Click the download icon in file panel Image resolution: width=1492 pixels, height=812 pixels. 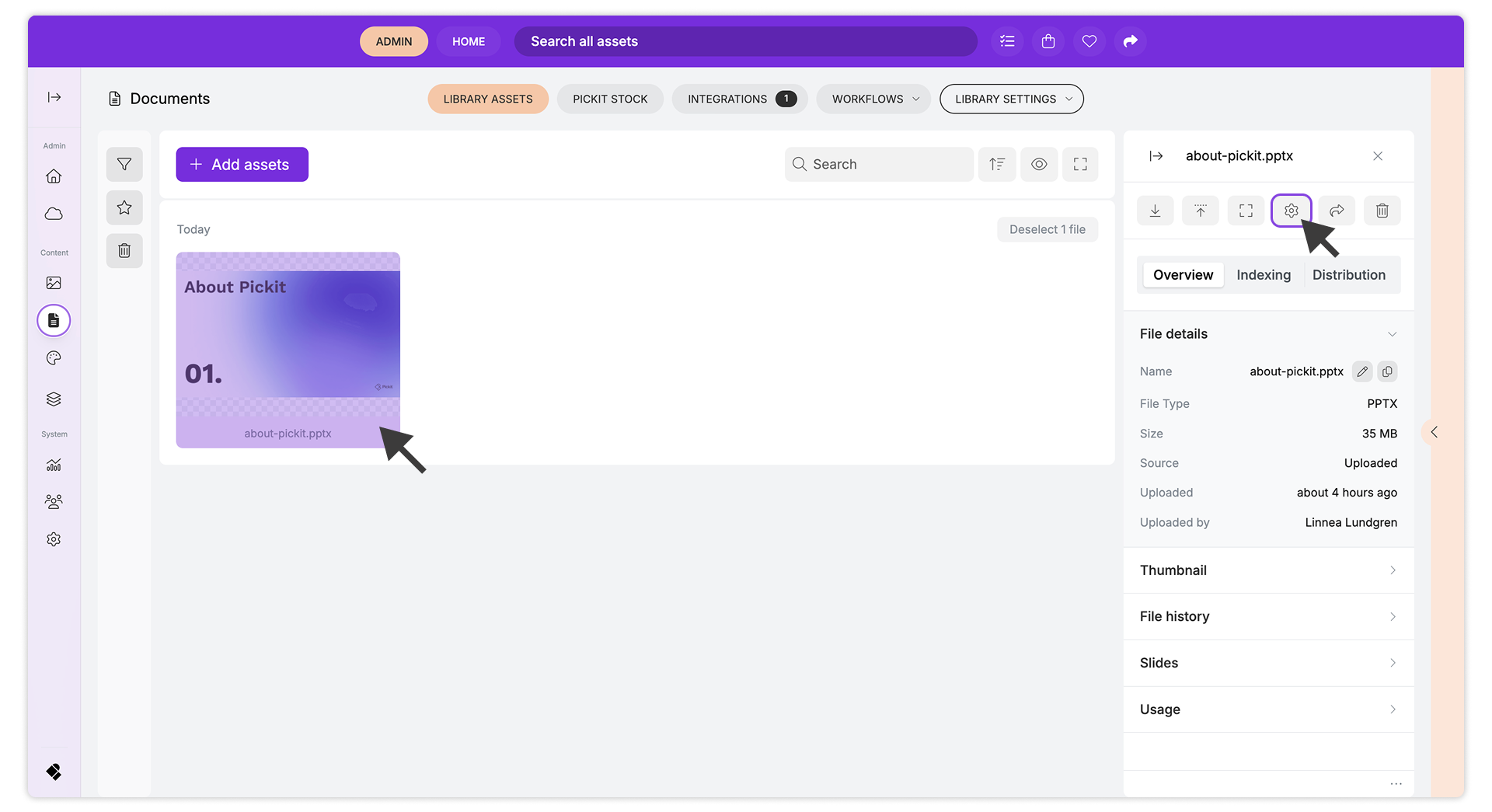[x=1155, y=211]
